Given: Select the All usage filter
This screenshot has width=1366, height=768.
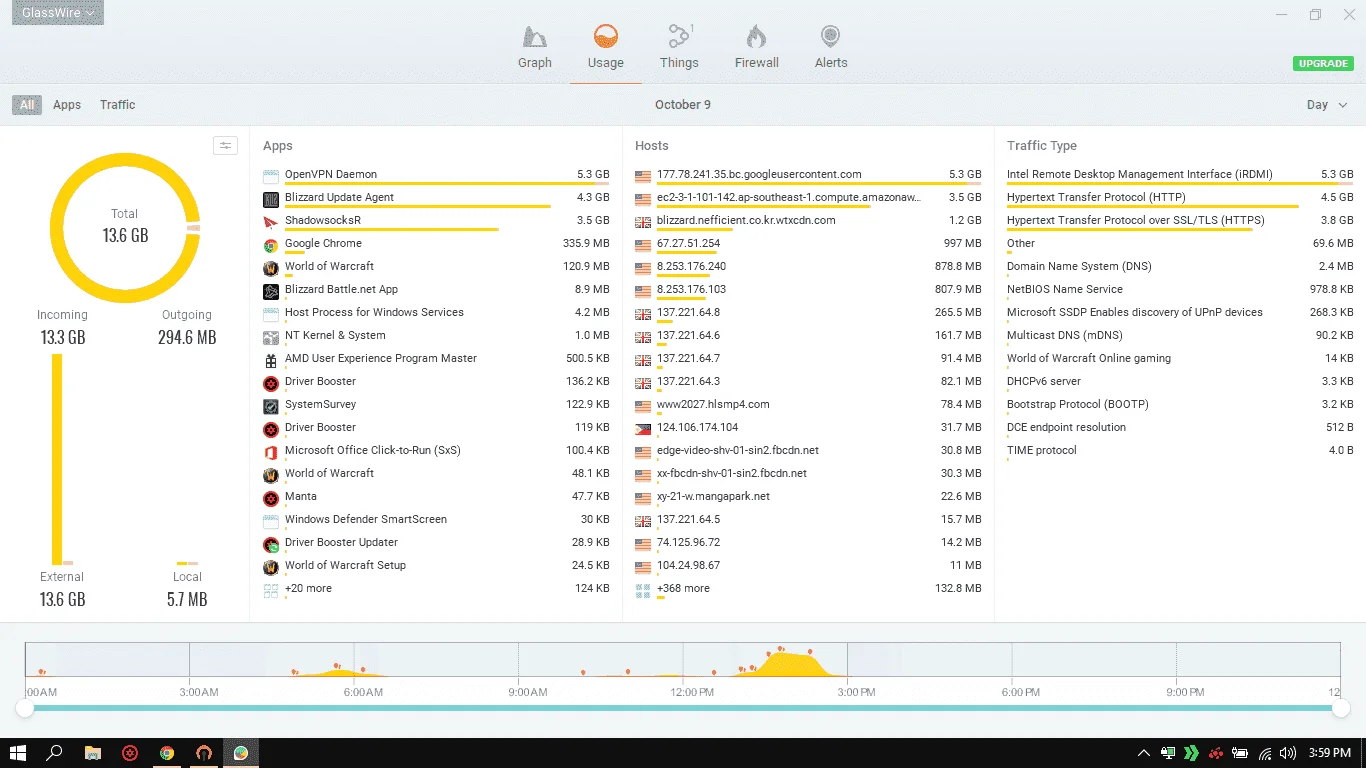Looking at the screenshot, I should click(x=27, y=105).
